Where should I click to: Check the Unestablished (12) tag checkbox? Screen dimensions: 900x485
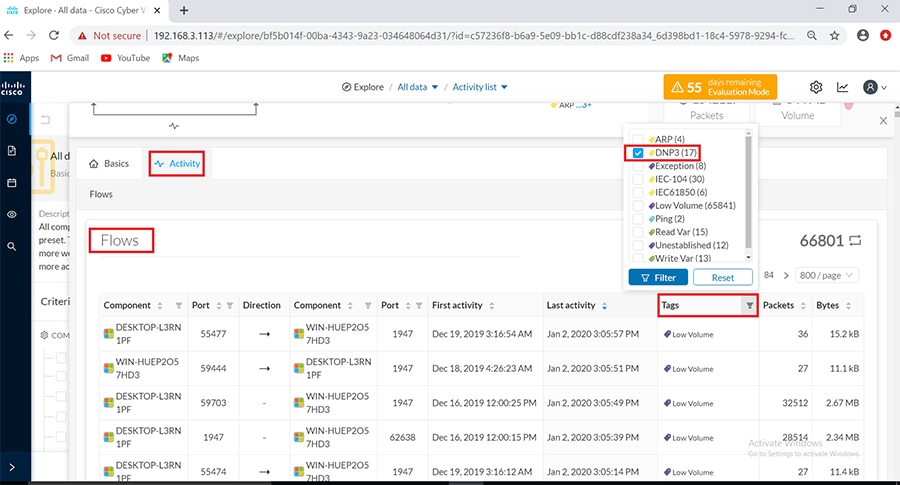coord(638,245)
